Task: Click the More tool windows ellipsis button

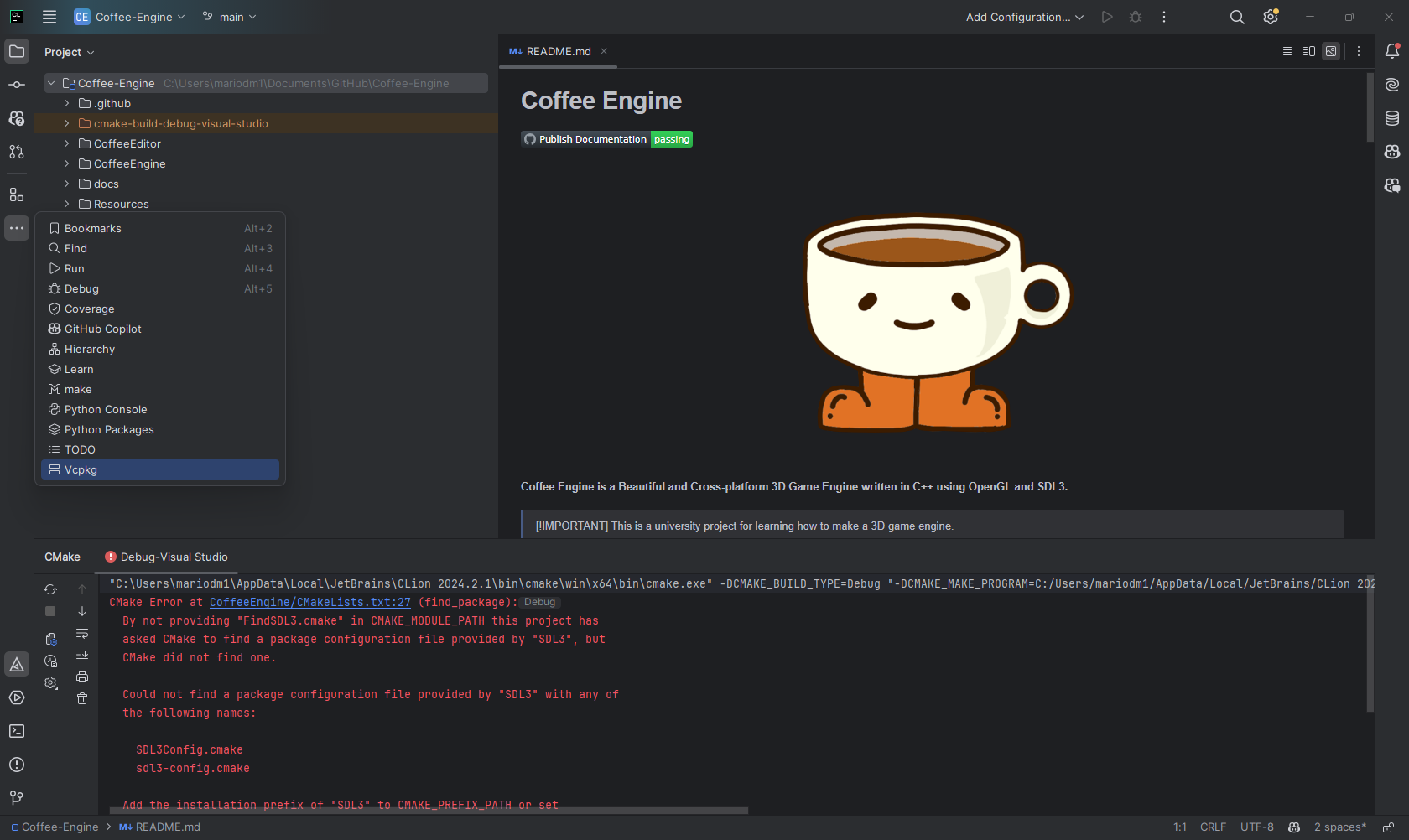Action: pyautogui.click(x=17, y=228)
